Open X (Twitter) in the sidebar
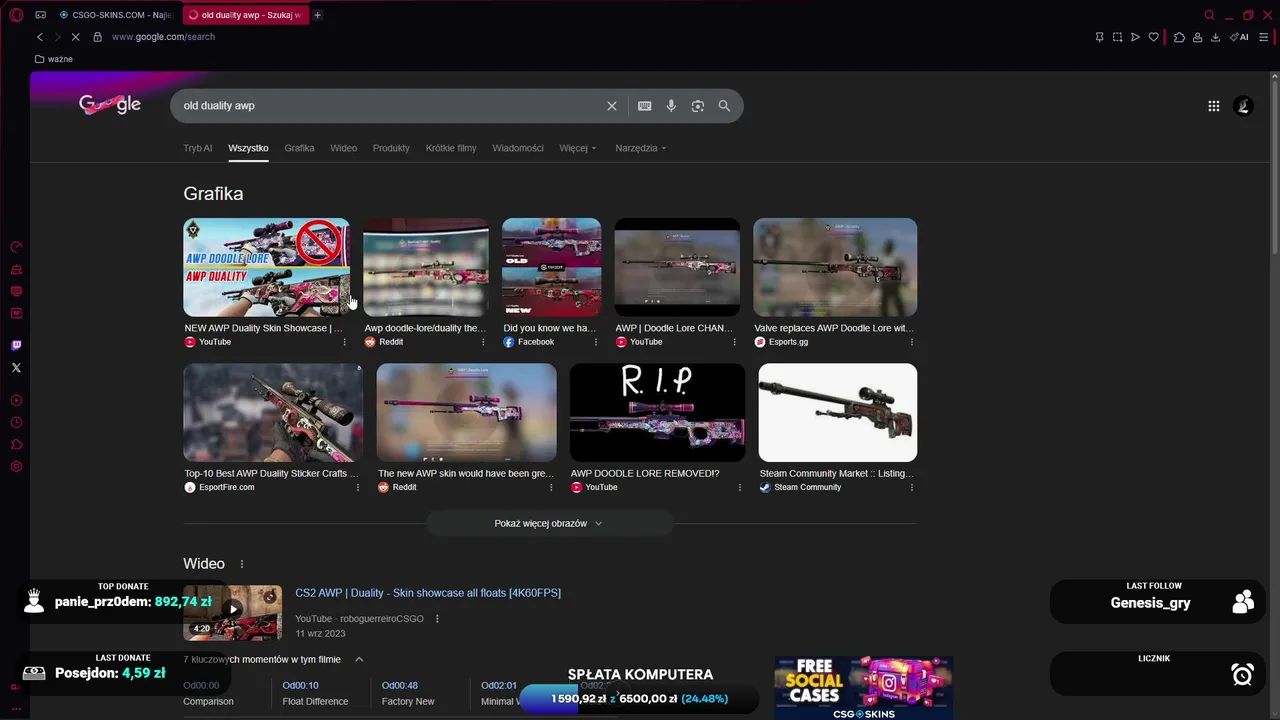 point(16,368)
